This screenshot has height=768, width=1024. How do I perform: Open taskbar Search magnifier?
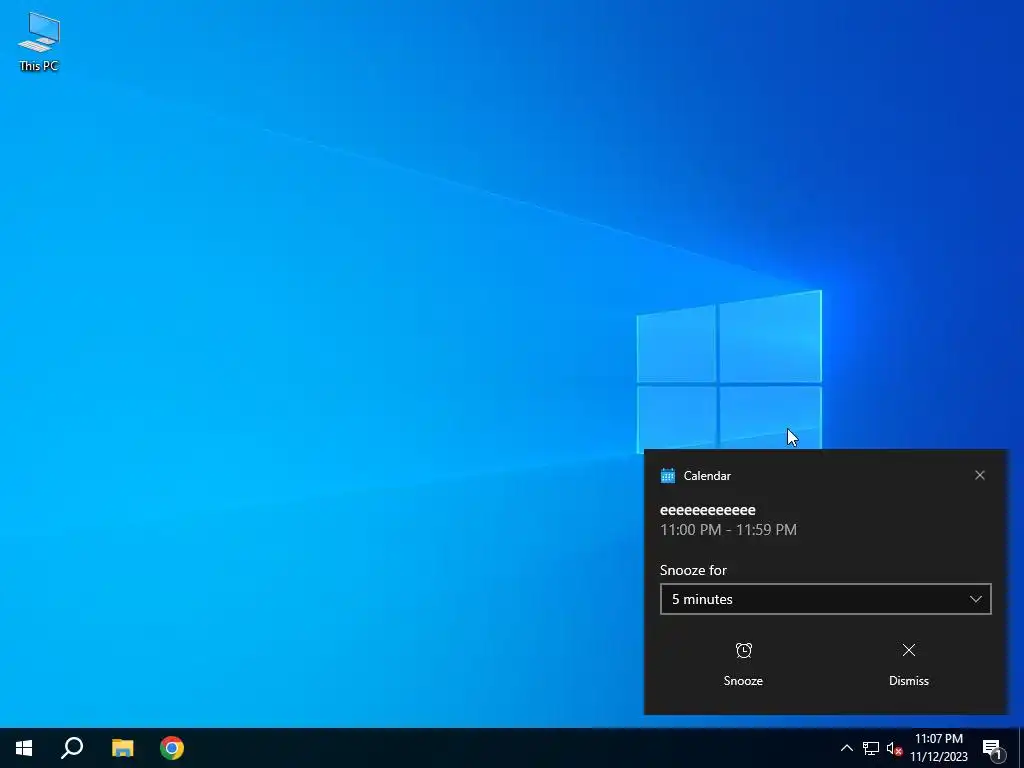coord(72,748)
